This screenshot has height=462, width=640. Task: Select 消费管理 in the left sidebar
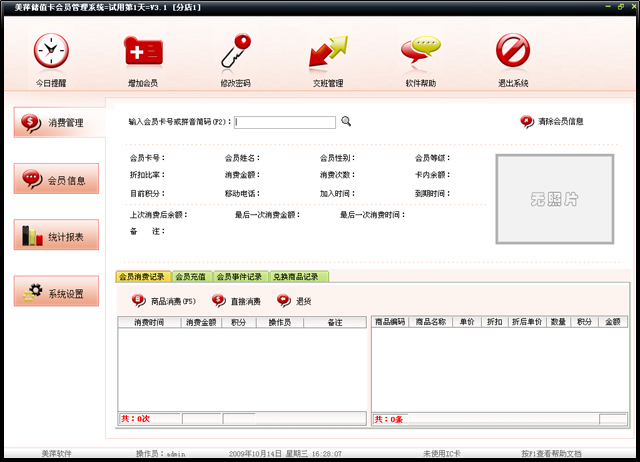(57, 123)
